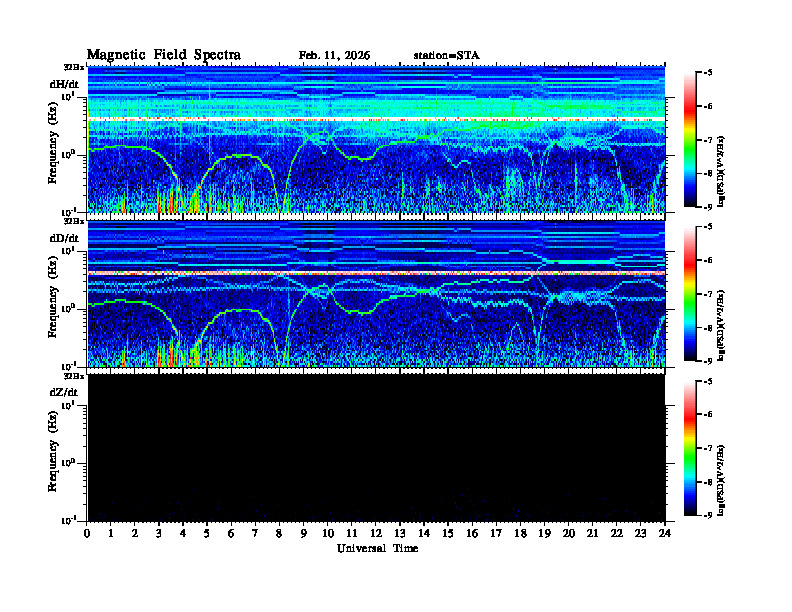This screenshot has height=612, width=792.
Task: Click the dZ/dt color scale bar
Action: point(690,448)
